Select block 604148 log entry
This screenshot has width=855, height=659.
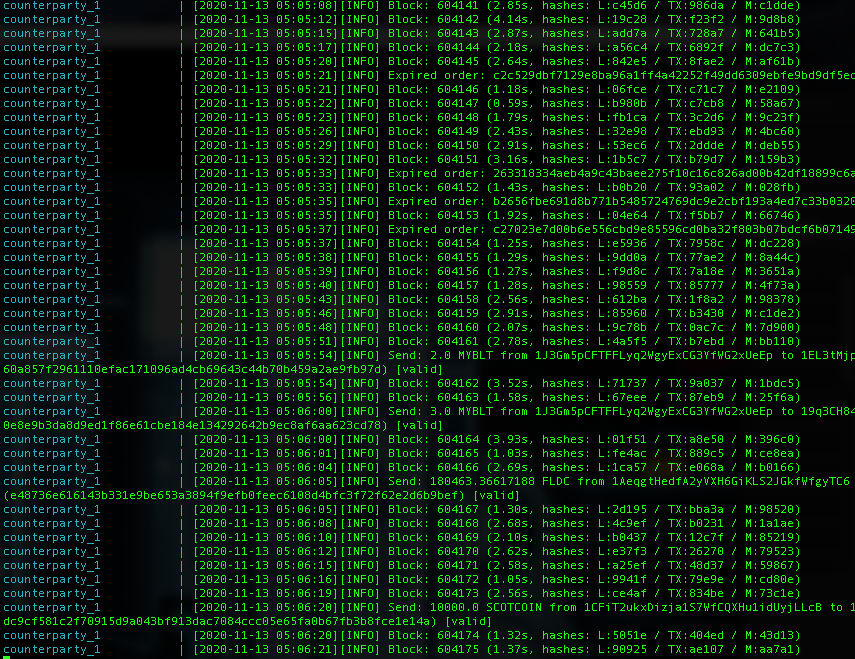click(x=402, y=118)
